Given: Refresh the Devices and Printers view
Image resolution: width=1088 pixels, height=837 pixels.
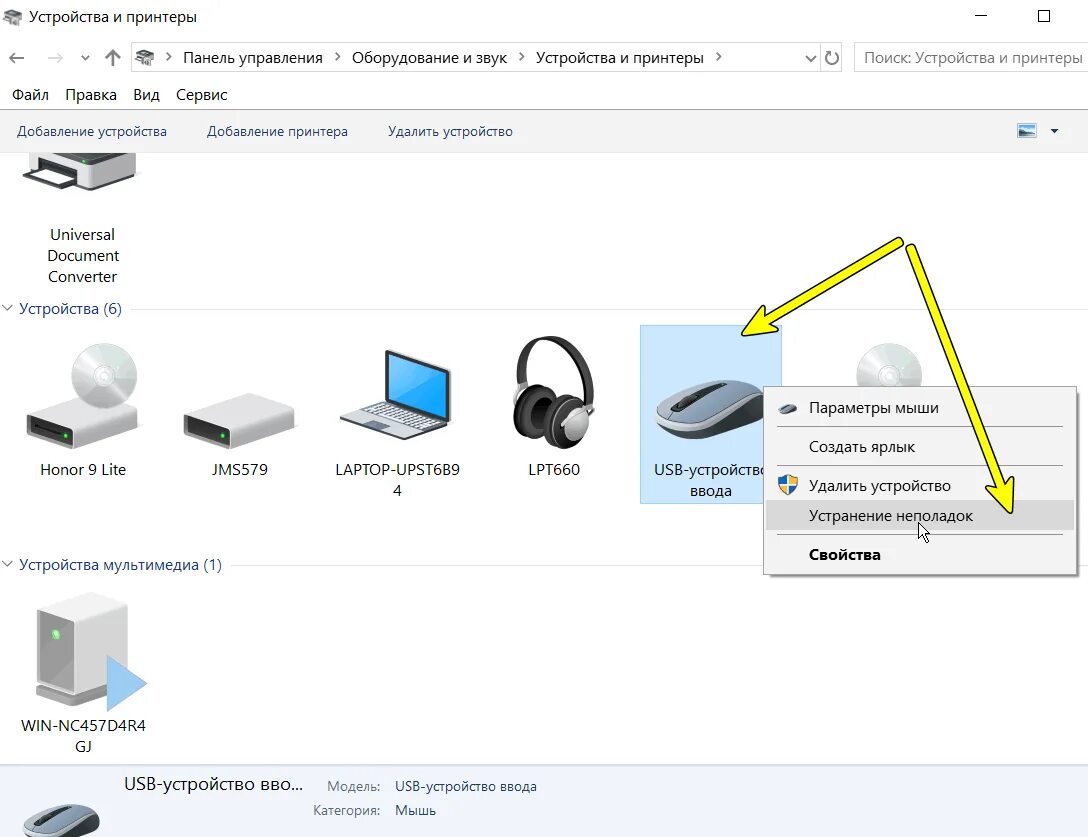Looking at the screenshot, I should [831, 58].
